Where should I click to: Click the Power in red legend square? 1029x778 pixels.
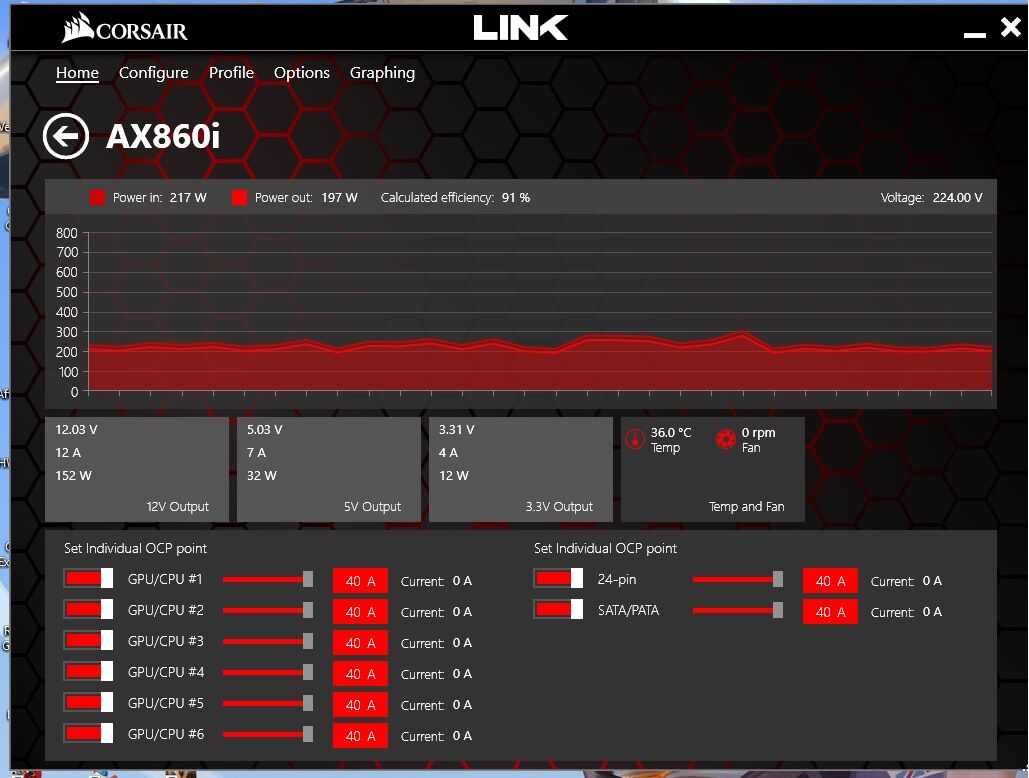click(x=98, y=197)
